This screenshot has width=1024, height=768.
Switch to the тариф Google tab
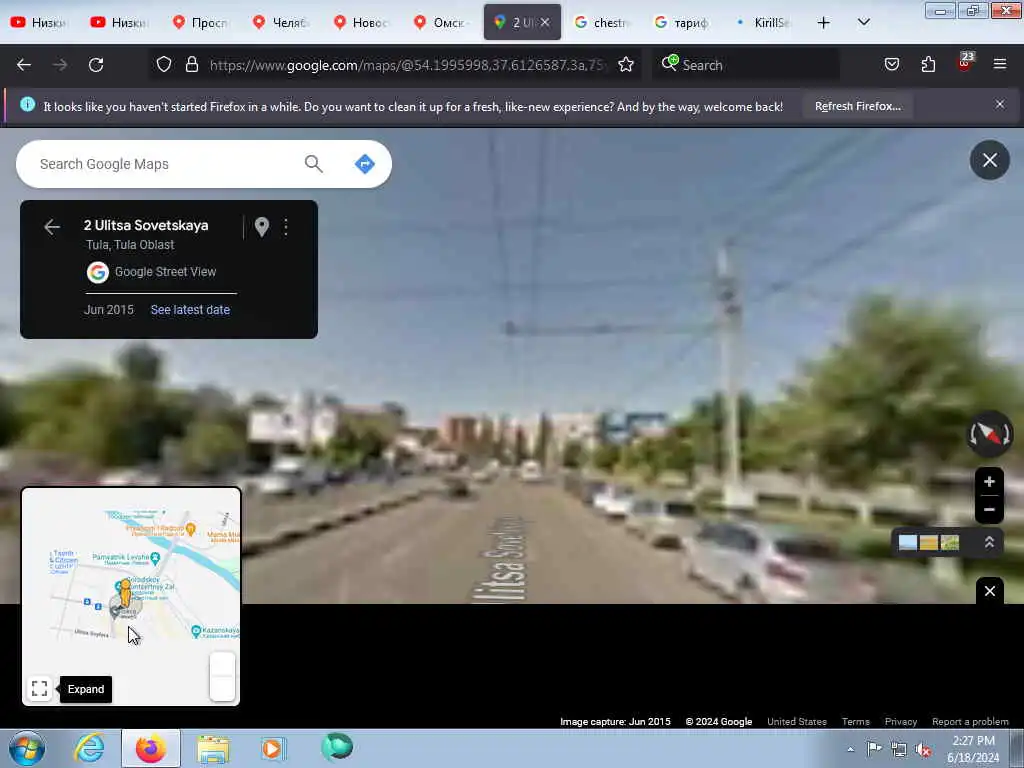[683, 22]
